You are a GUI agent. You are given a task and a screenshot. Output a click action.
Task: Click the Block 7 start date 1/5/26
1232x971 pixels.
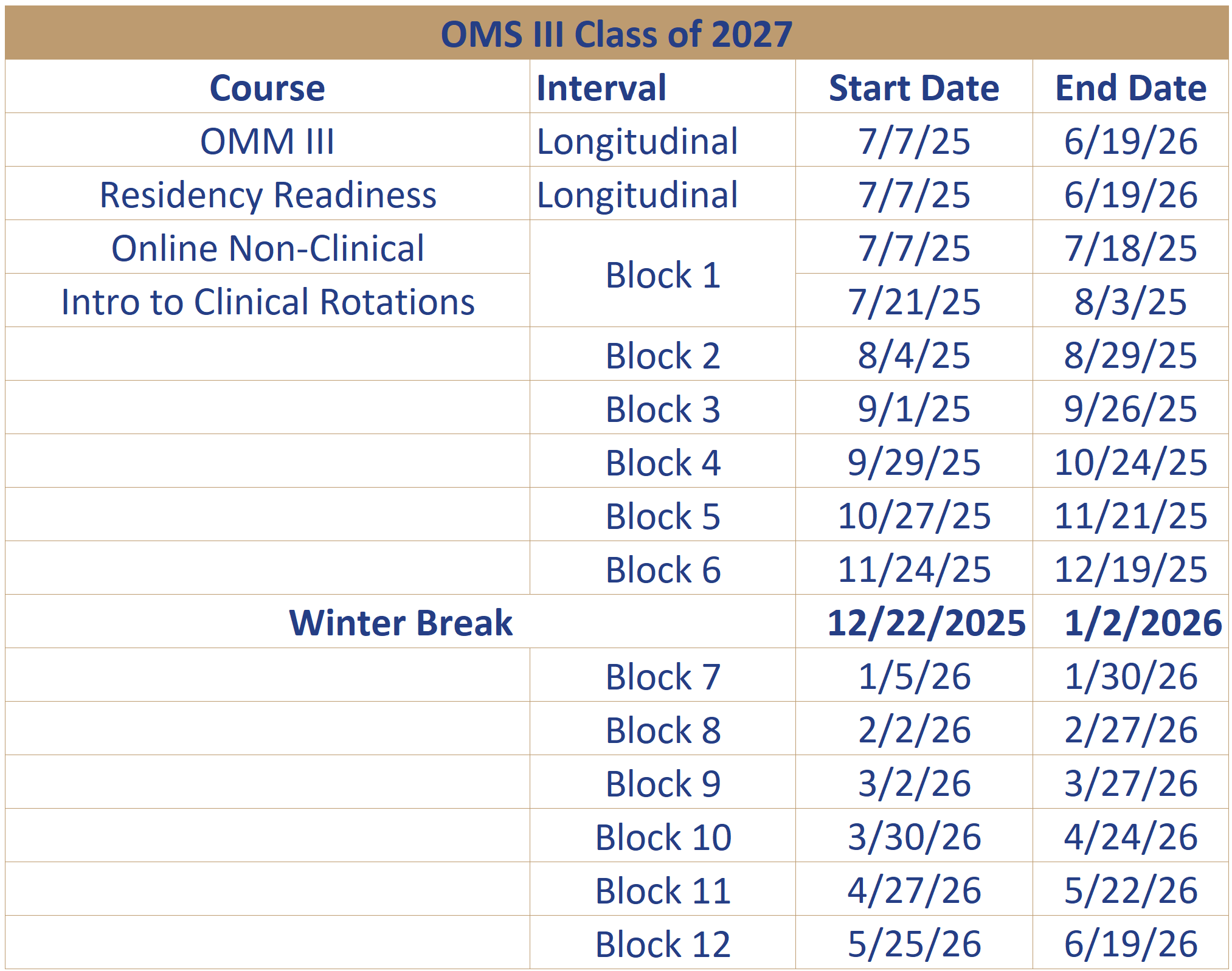914,676
